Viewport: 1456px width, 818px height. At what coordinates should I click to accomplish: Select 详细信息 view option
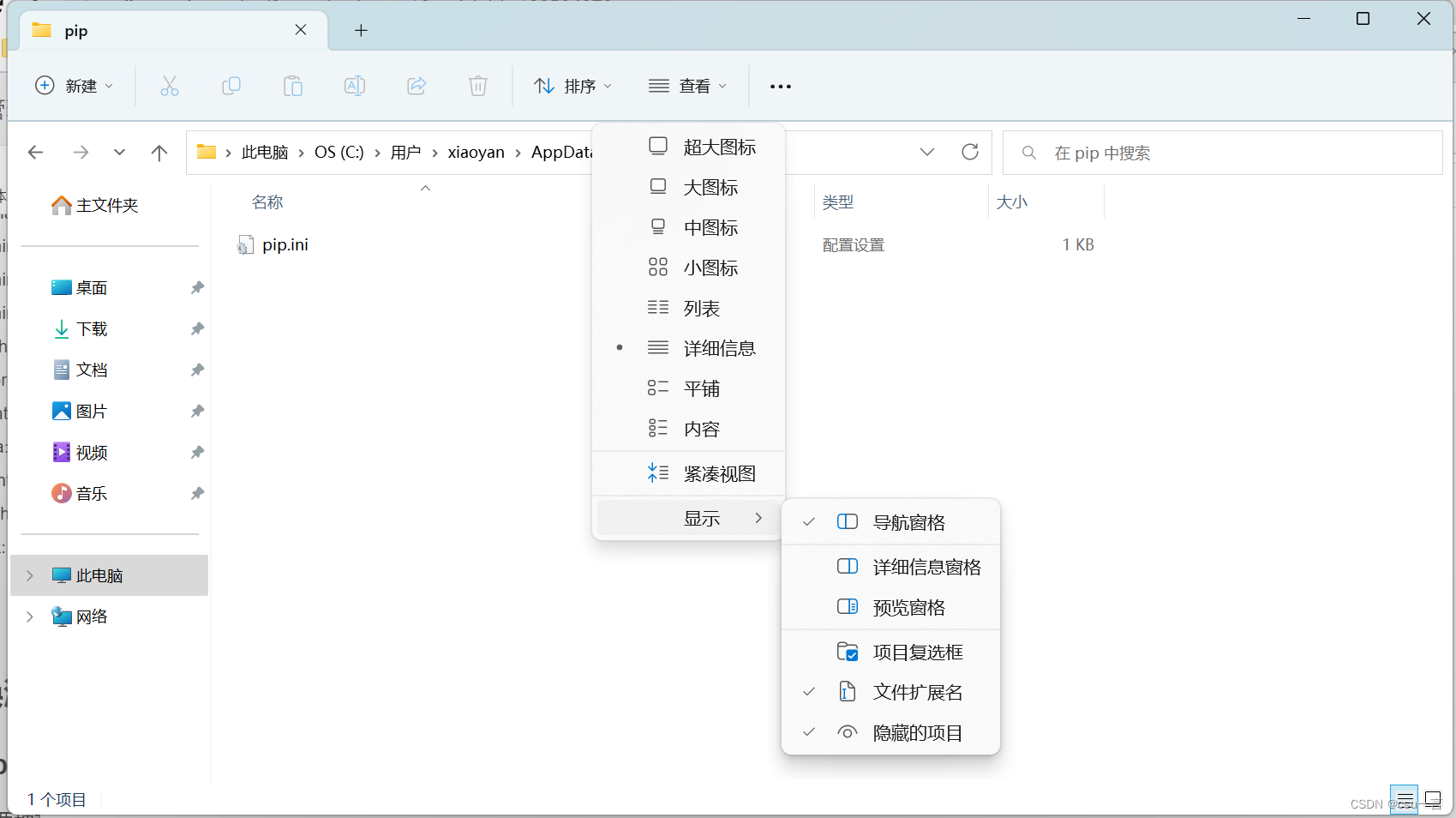click(x=689, y=348)
